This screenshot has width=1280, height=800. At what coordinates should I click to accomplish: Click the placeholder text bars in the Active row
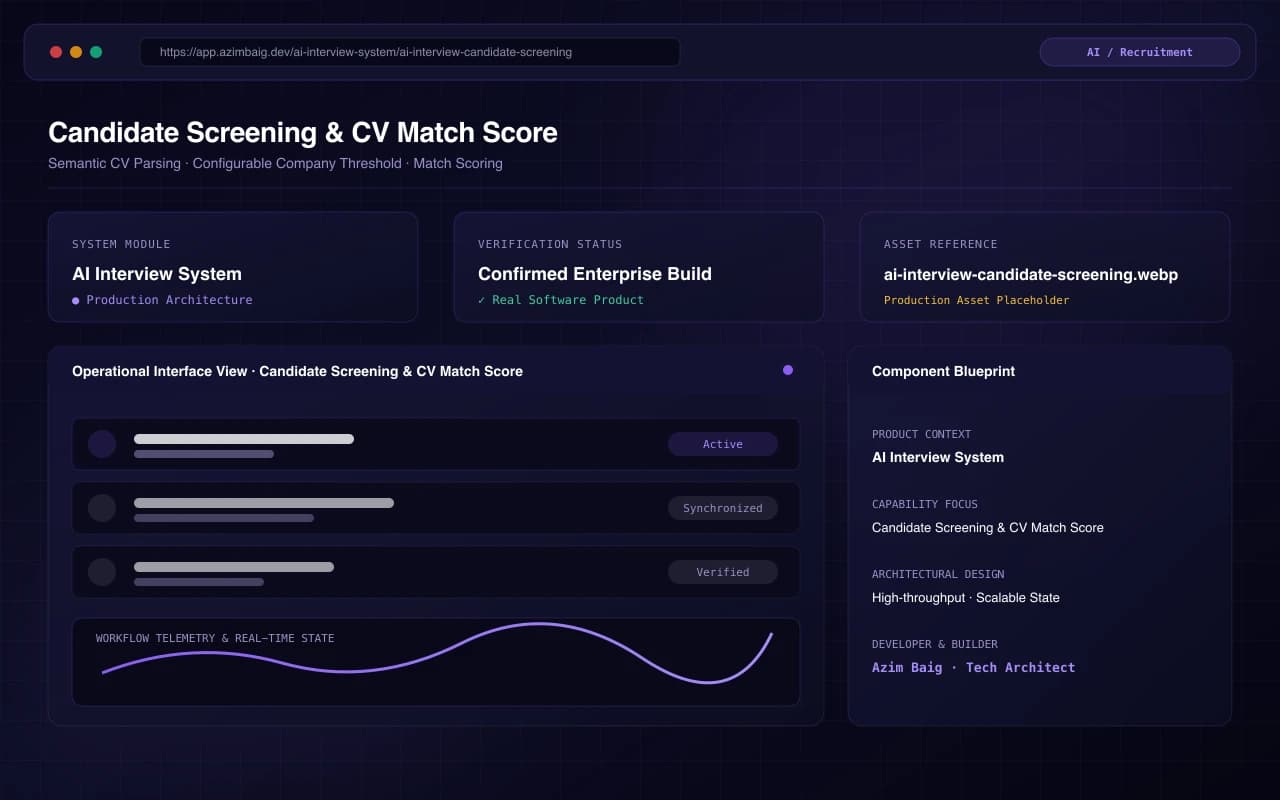pyautogui.click(x=244, y=446)
